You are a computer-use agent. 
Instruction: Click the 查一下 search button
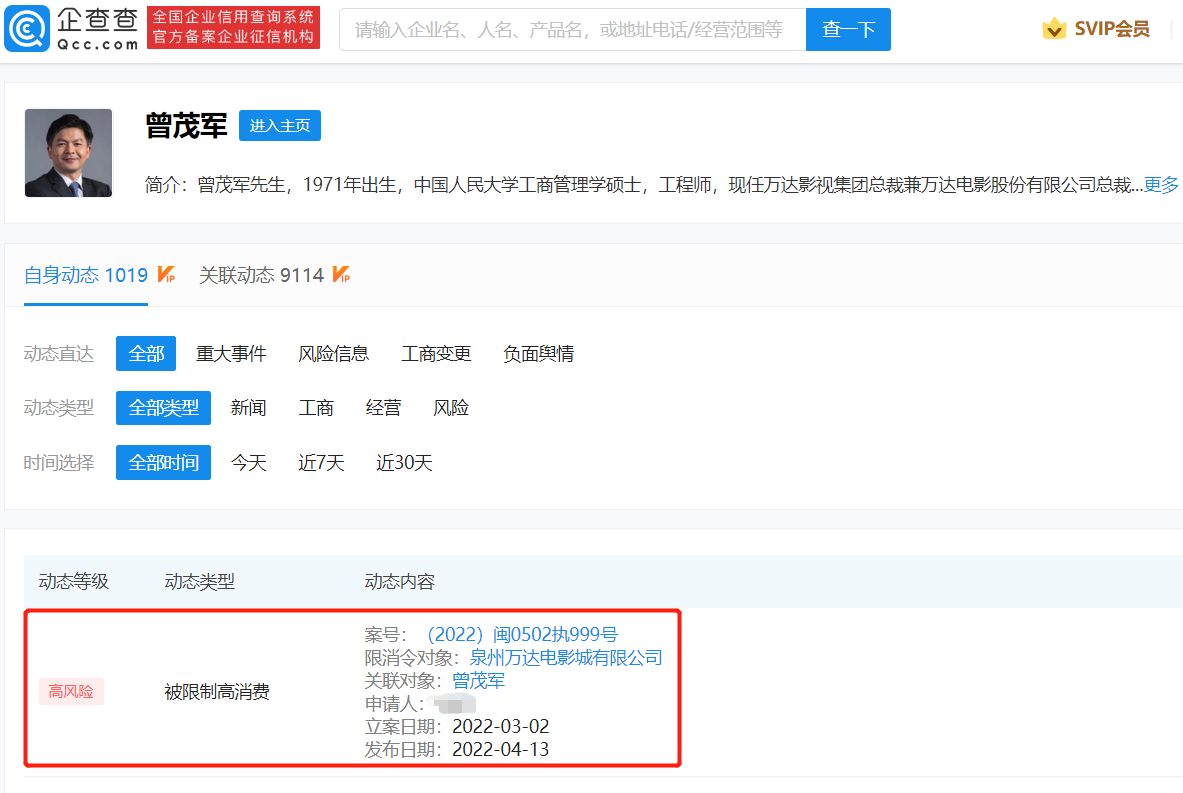pyautogui.click(x=848, y=29)
